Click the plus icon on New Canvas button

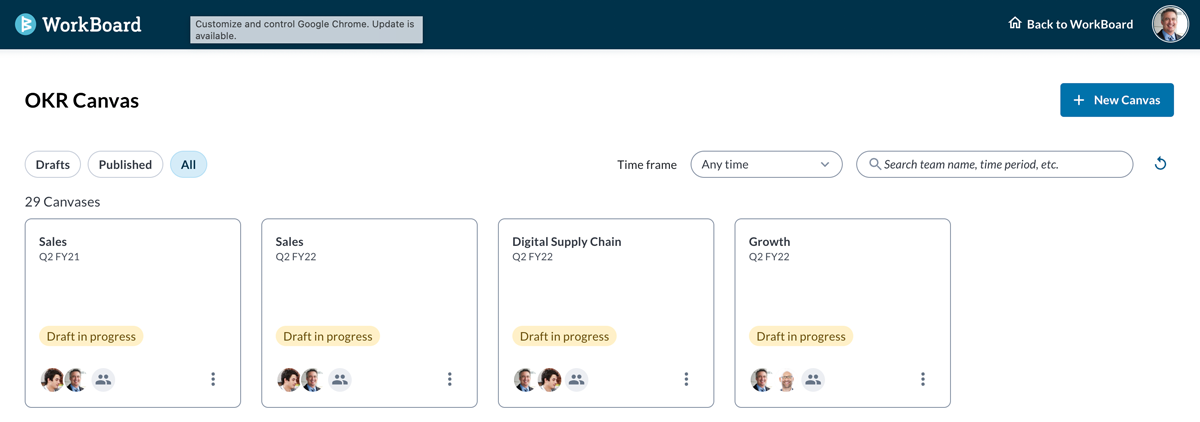click(1079, 100)
